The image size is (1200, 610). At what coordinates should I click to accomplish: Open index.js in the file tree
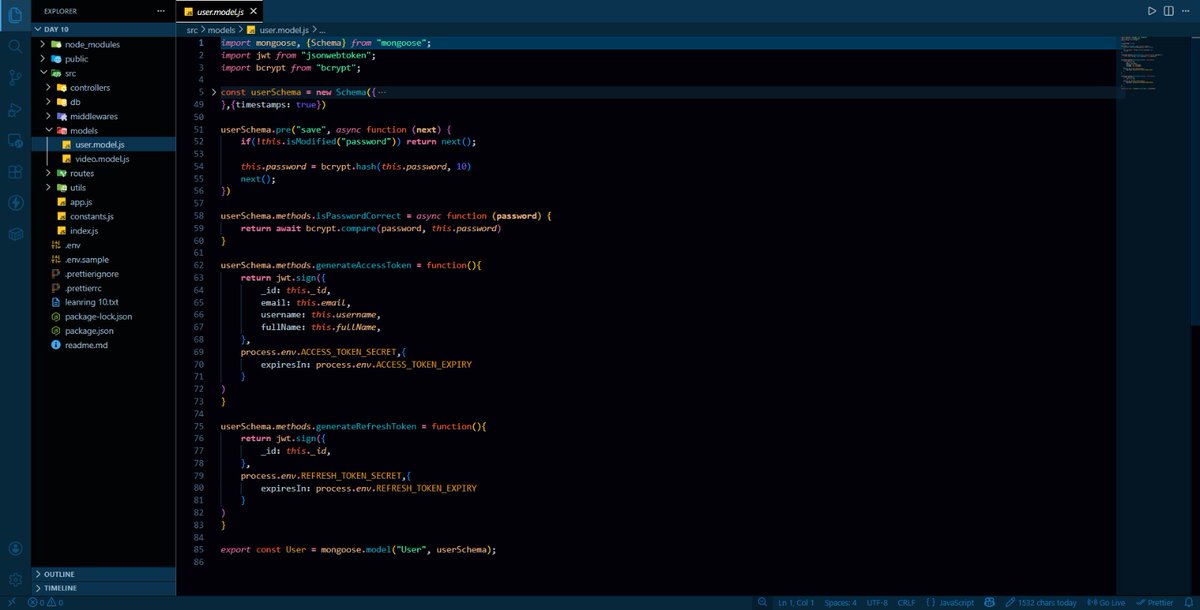103,230
